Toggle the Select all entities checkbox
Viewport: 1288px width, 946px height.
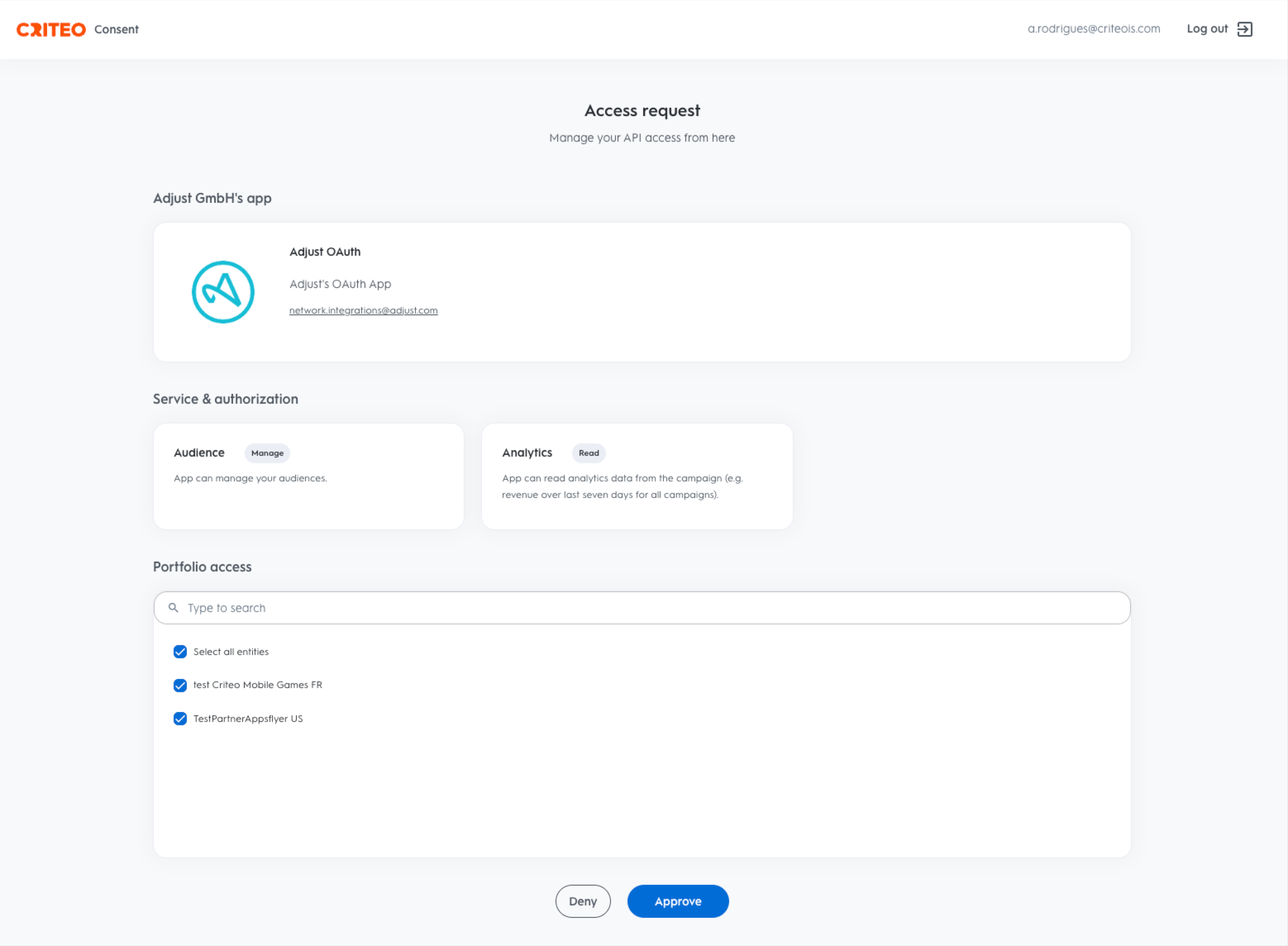point(180,652)
